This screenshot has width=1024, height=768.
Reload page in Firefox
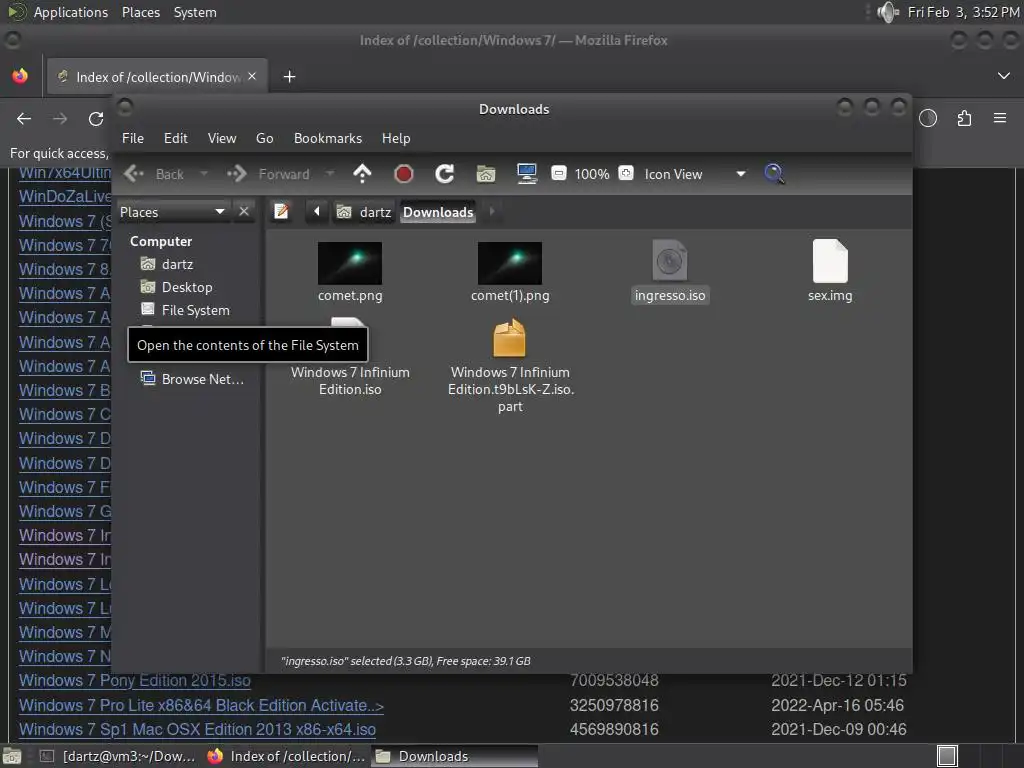[96, 118]
